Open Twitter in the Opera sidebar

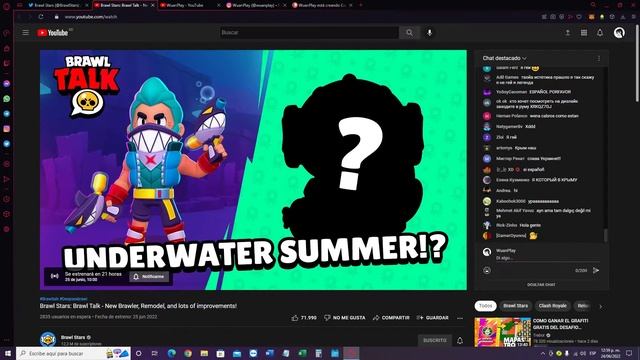pos(7,144)
